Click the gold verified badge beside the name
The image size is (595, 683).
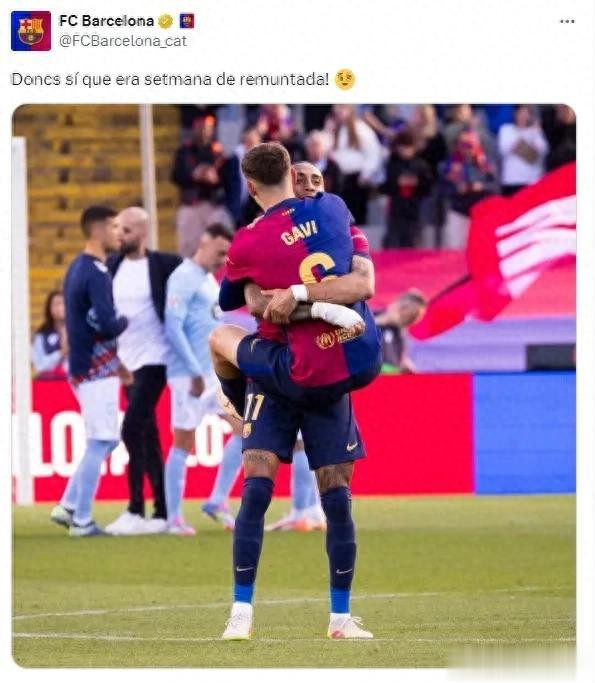(x=166, y=21)
